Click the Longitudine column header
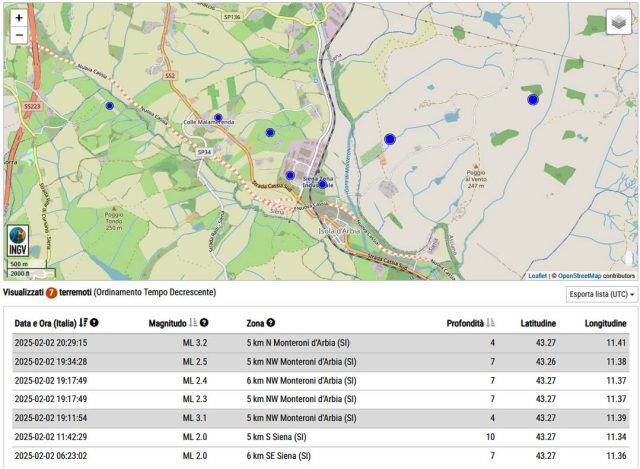The image size is (640, 469). click(x=605, y=323)
